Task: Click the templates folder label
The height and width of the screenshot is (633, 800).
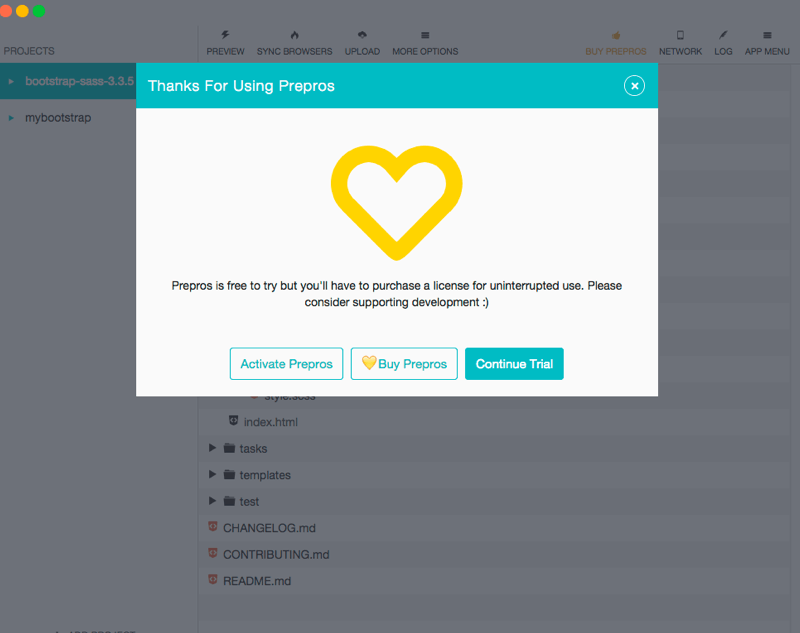Action: [x=265, y=475]
